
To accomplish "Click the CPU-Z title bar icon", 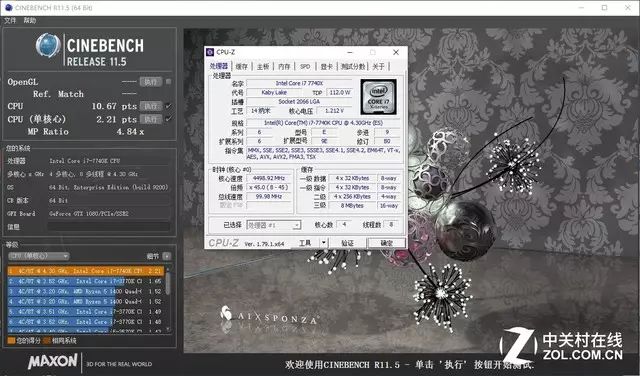I will (210, 52).
